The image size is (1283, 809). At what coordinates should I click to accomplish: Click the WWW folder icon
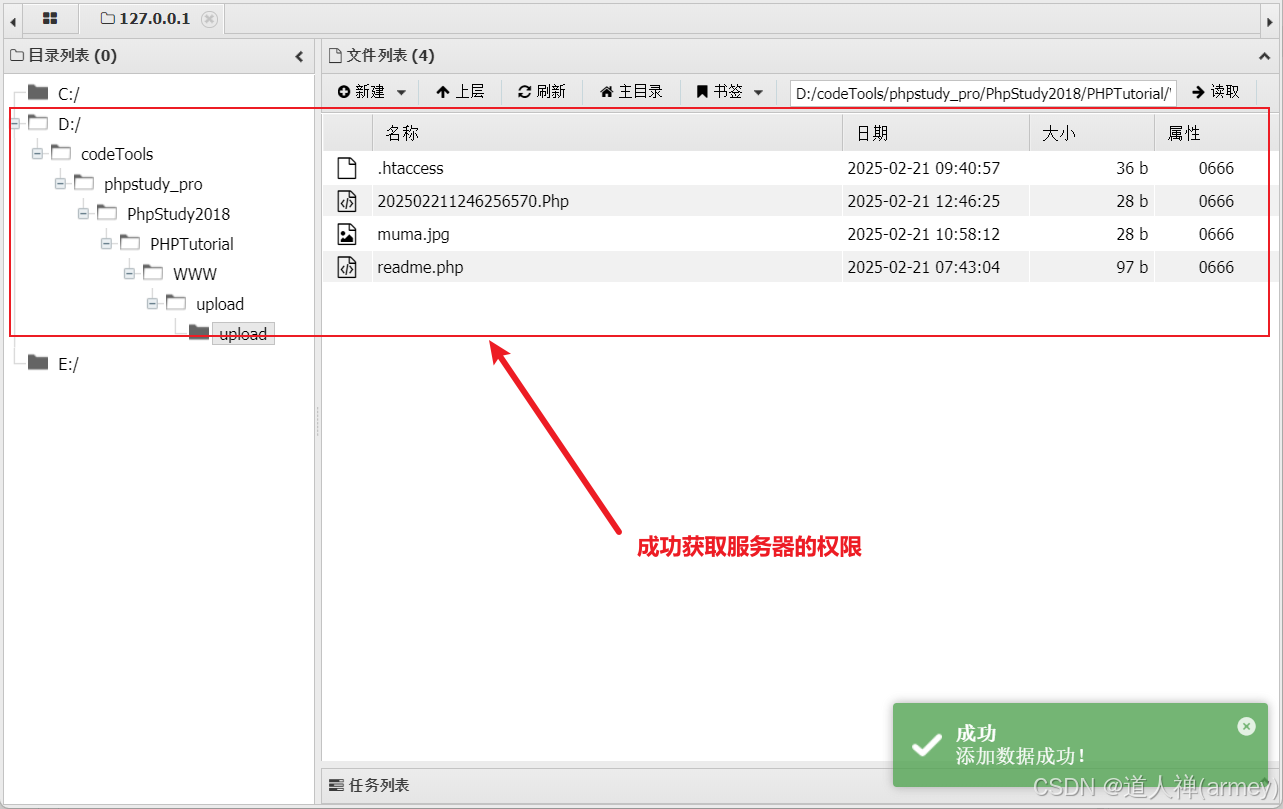click(153, 272)
